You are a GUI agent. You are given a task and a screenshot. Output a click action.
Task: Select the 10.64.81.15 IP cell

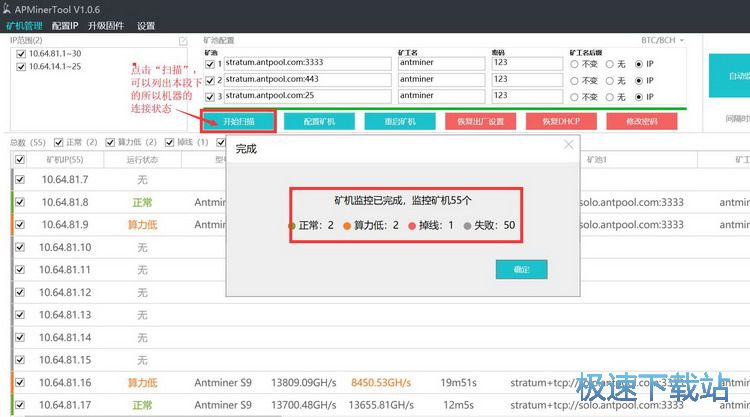[x=65, y=360]
